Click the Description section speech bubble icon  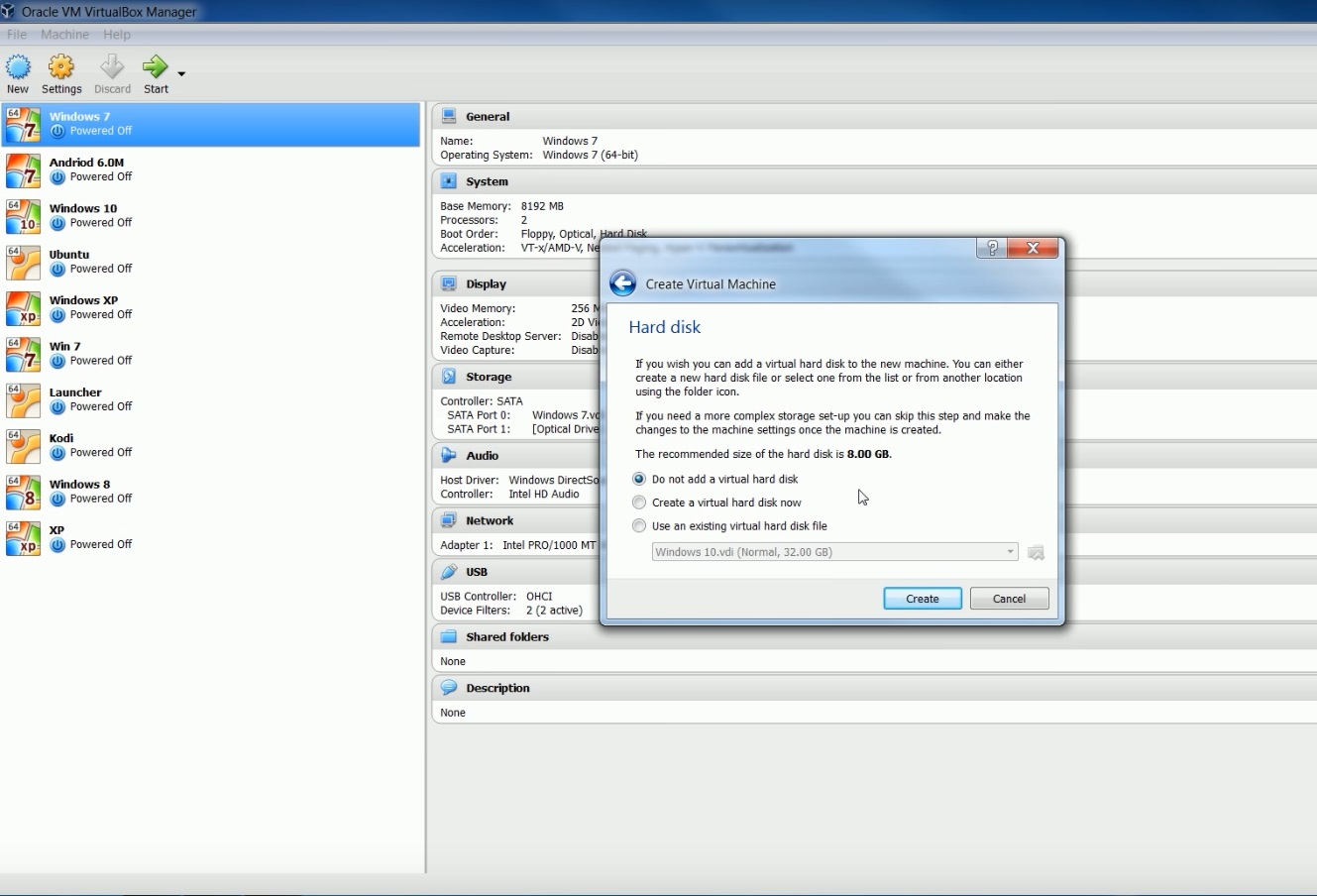[x=449, y=688]
